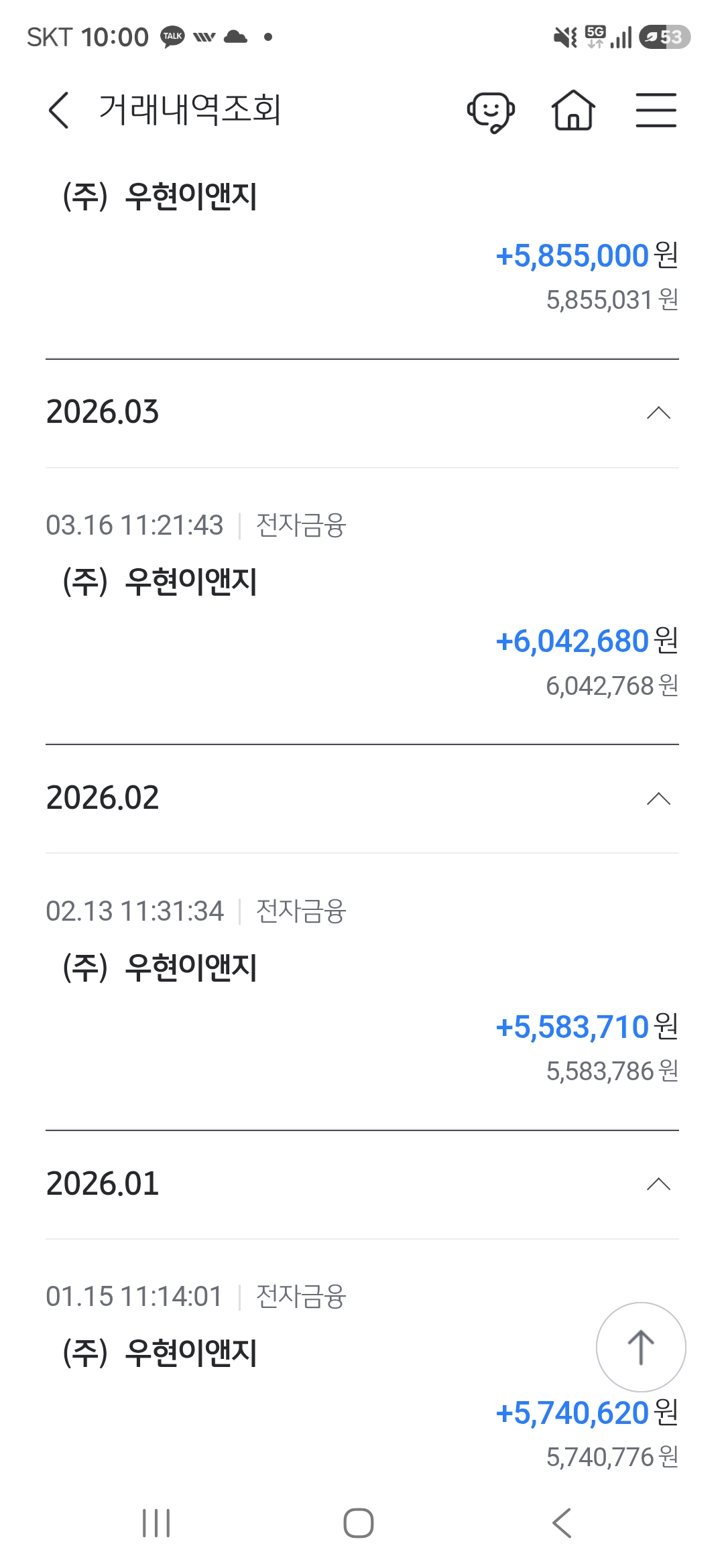
Task: Select the +5,855,000원 deposit entry
Action: pyautogui.click(x=587, y=256)
